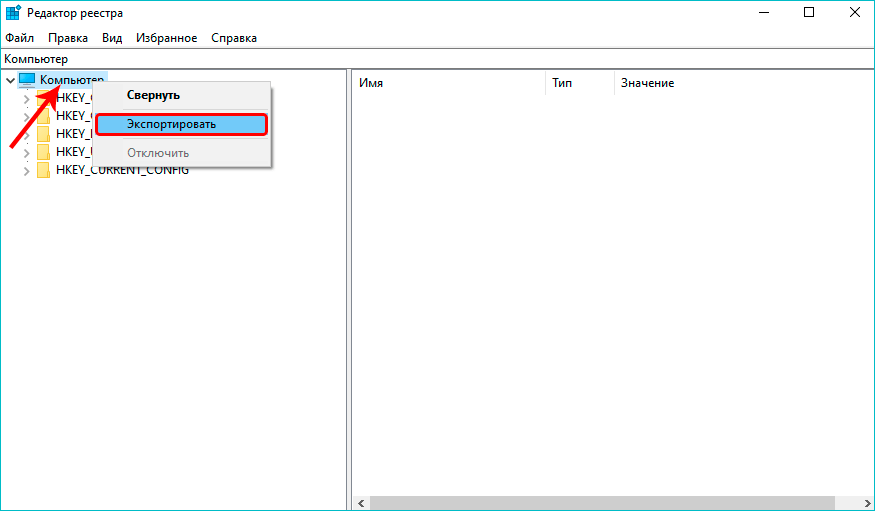Screen dimensions: 875x511
Task: Open the Файл menu
Action: (20, 38)
